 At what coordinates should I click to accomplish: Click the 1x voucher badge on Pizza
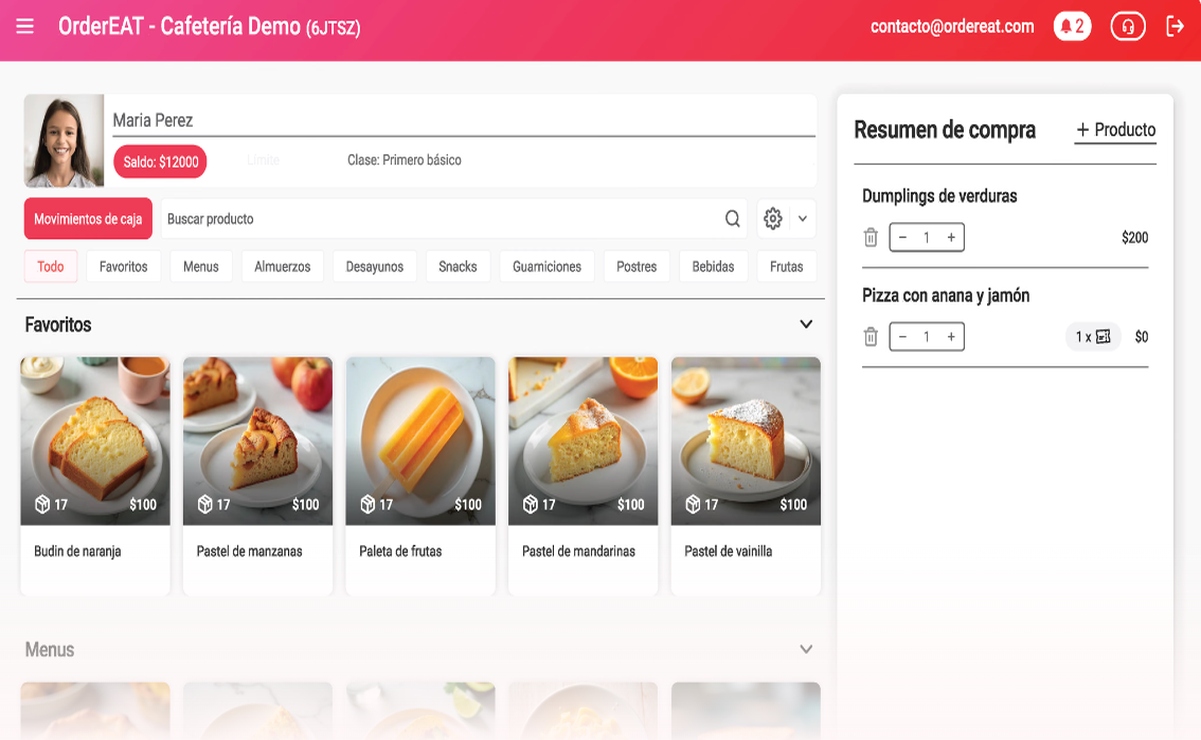[1093, 337]
